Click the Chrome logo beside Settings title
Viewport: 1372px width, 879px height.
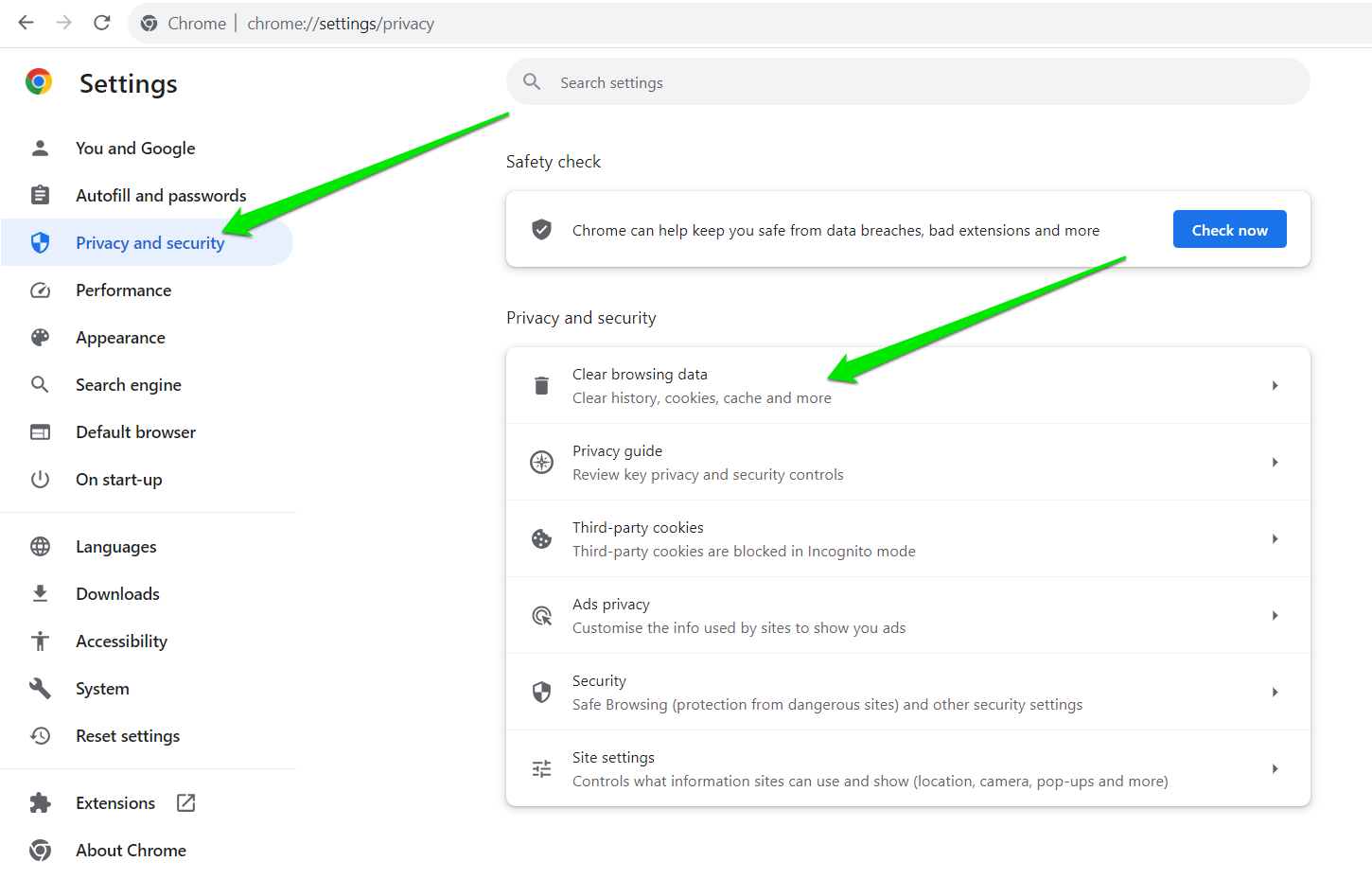(x=39, y=82)
